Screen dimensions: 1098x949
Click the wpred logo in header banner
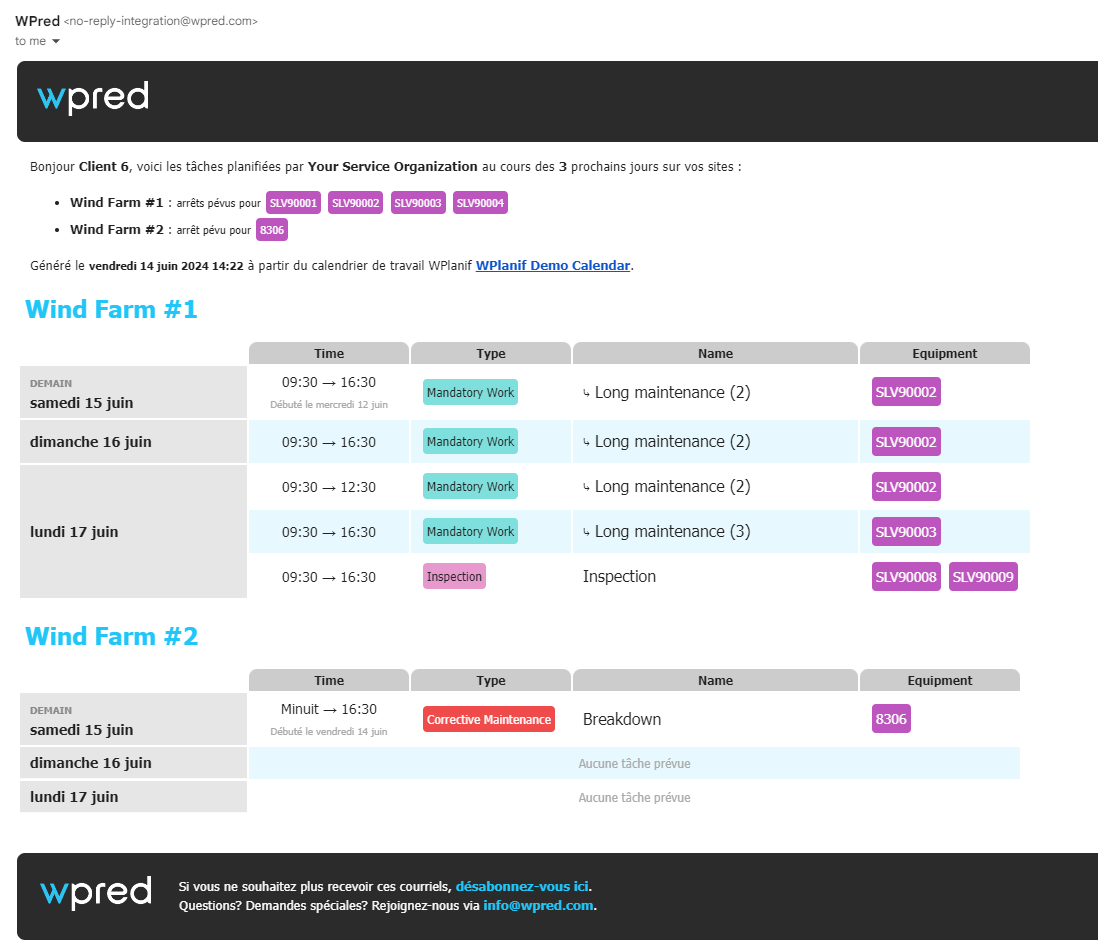[x=93, y=98]
